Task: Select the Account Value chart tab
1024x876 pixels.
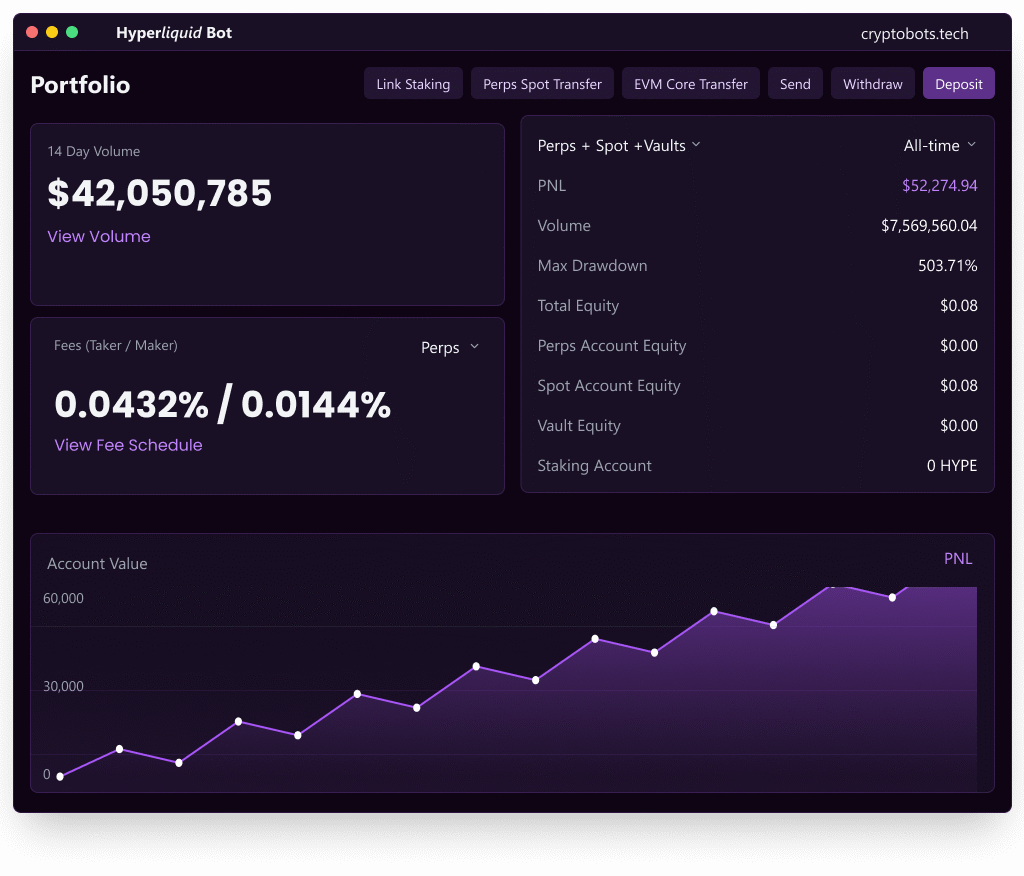Action: click(97, 564)
